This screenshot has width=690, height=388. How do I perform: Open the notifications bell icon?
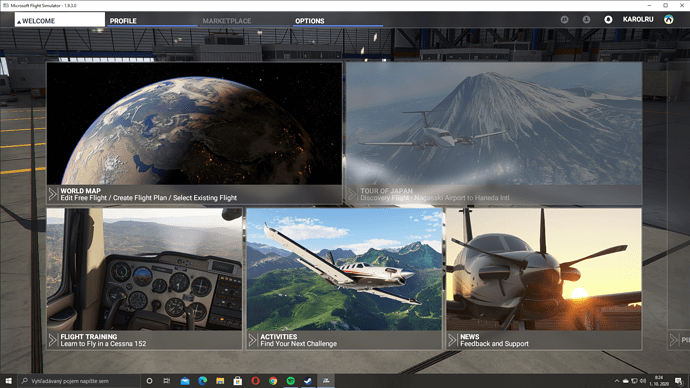[x=608, y=19]
